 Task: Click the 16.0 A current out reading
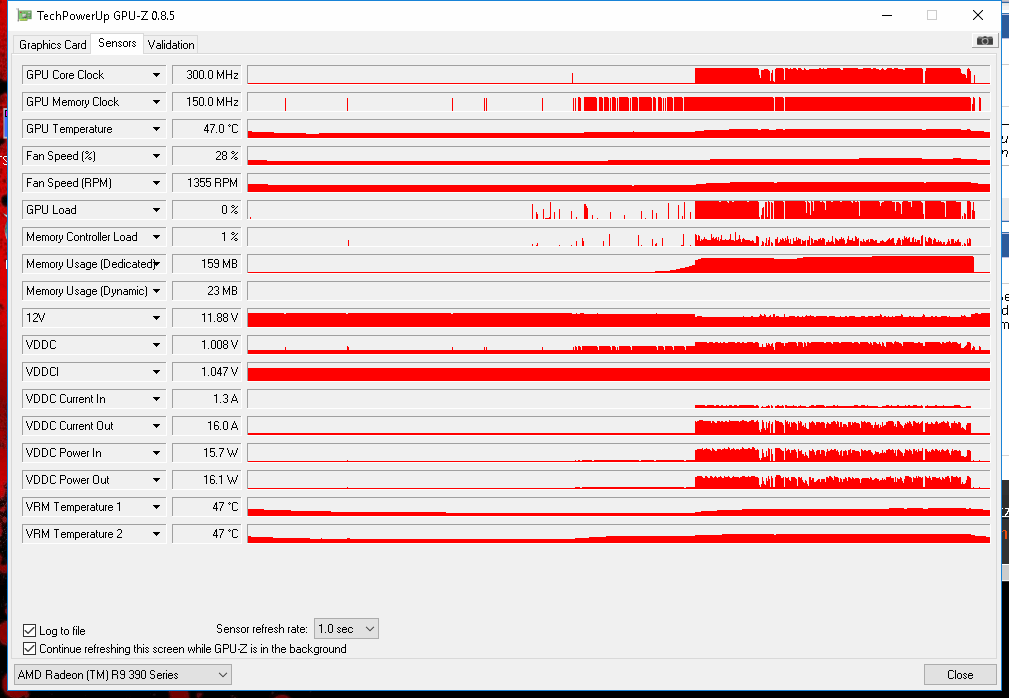207,426
